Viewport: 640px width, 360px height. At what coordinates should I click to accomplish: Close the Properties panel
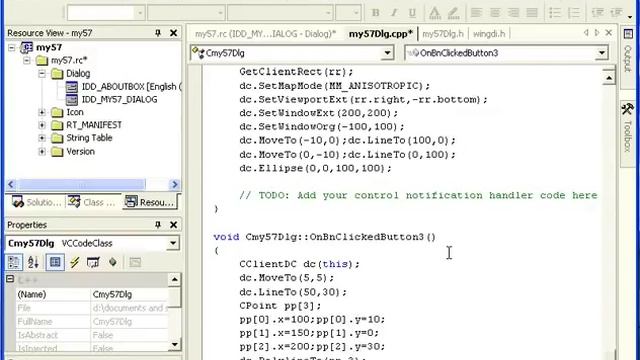point(173,224)
